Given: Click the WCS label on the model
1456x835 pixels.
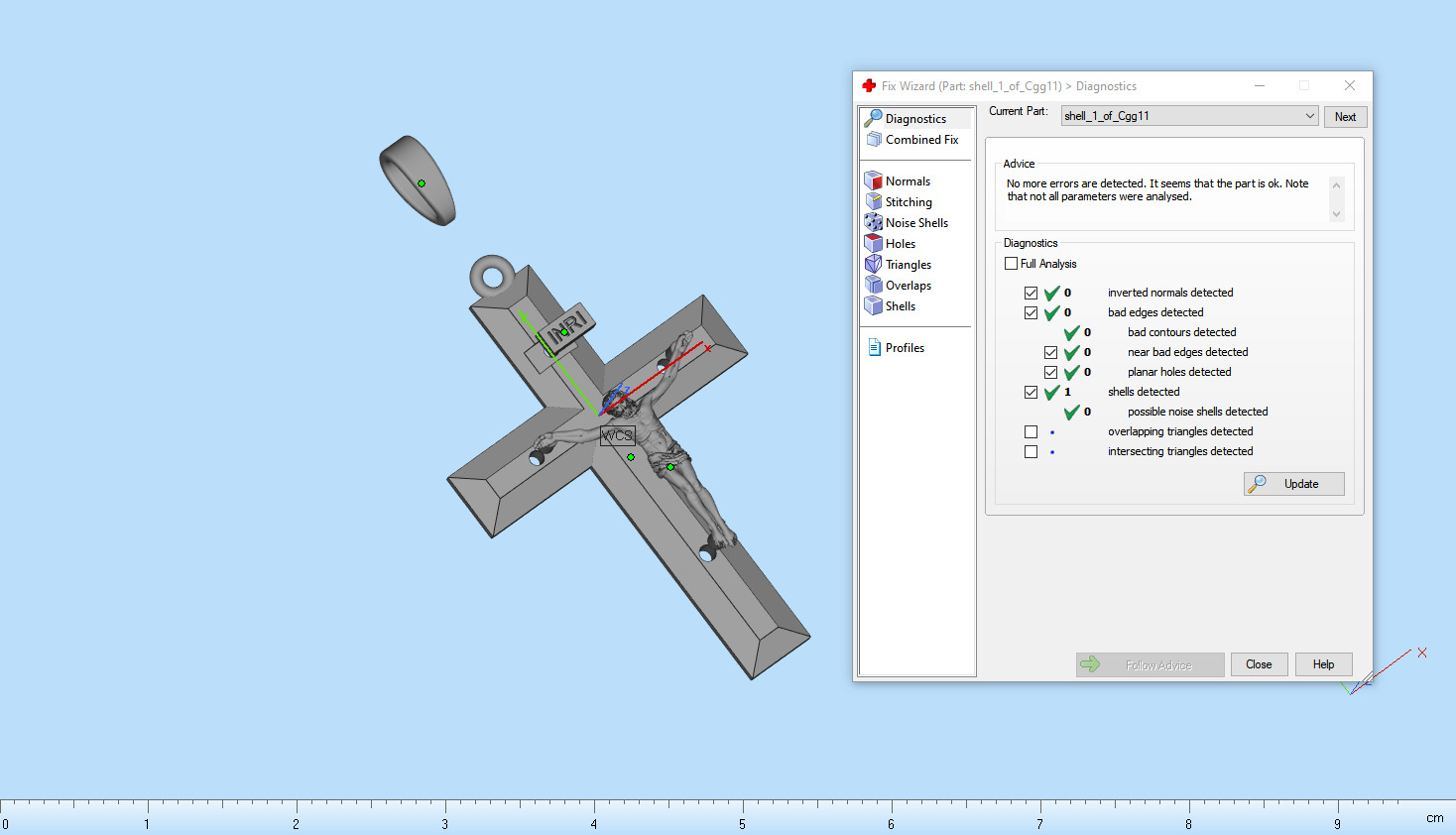Looking at the screenshot, I should [617, 435].
